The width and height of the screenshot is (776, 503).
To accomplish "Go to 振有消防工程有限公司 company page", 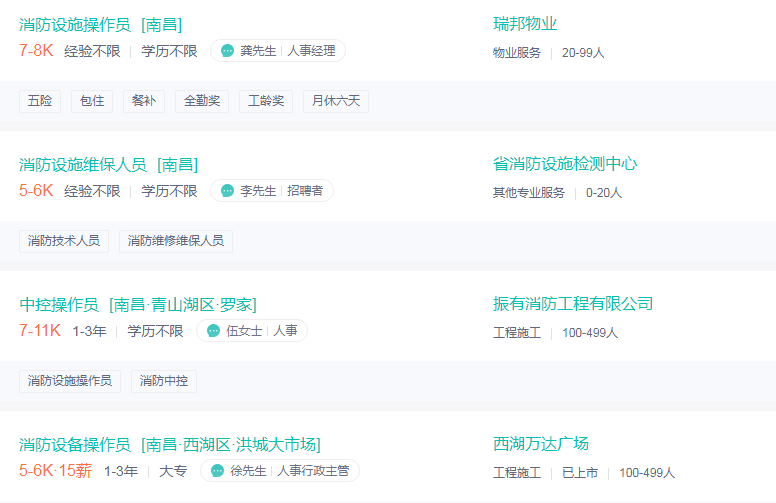I will point(573,304).
